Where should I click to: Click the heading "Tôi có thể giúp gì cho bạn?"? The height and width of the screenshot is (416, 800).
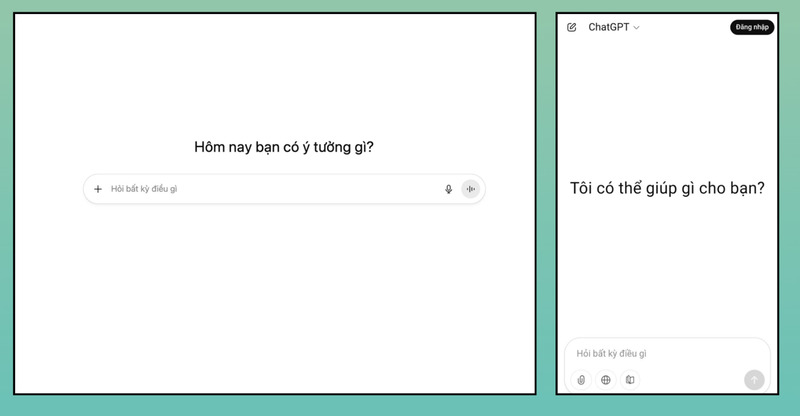tap(667, 188)
